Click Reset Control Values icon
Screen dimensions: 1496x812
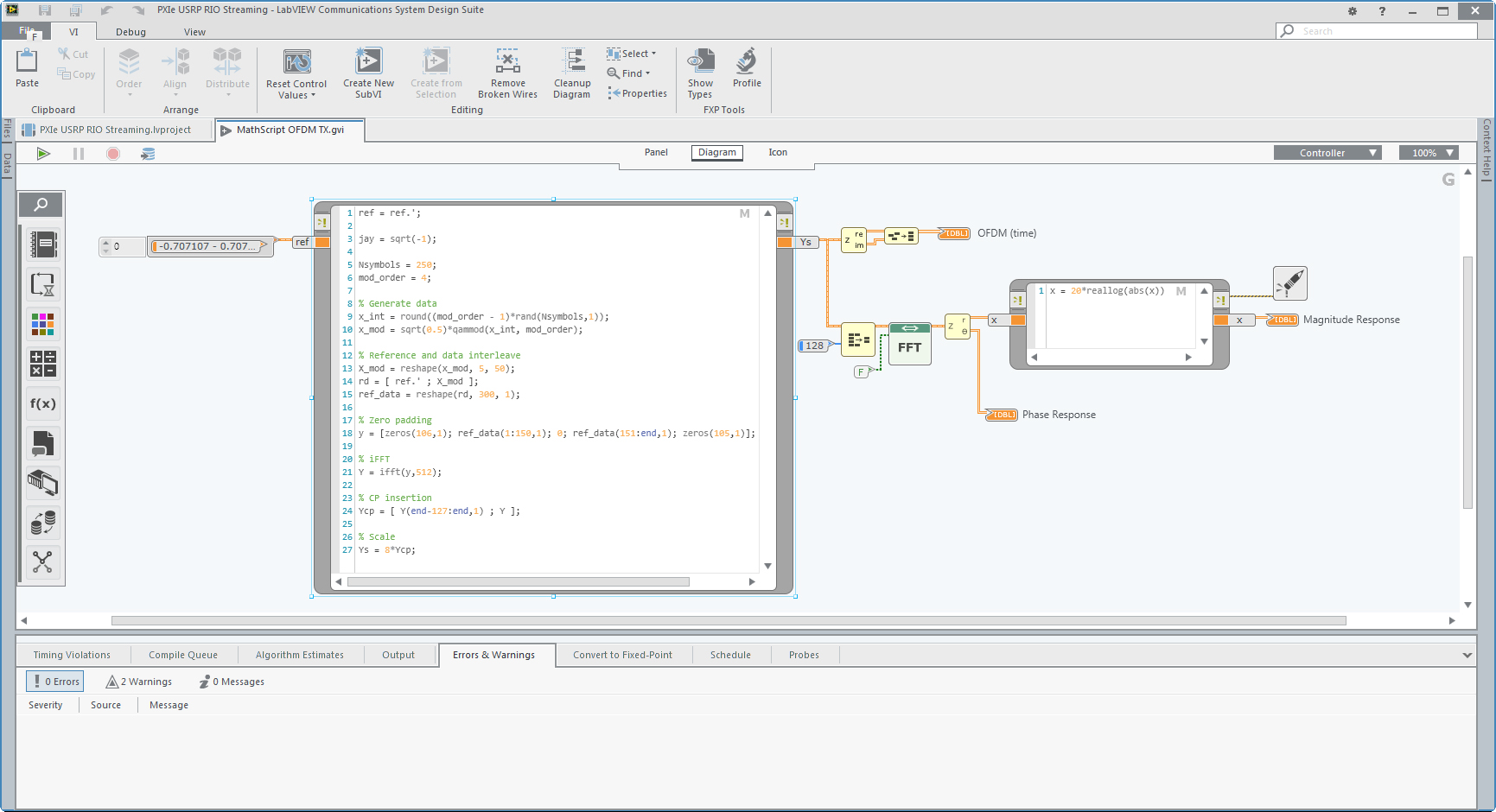[x=296, y=61]
